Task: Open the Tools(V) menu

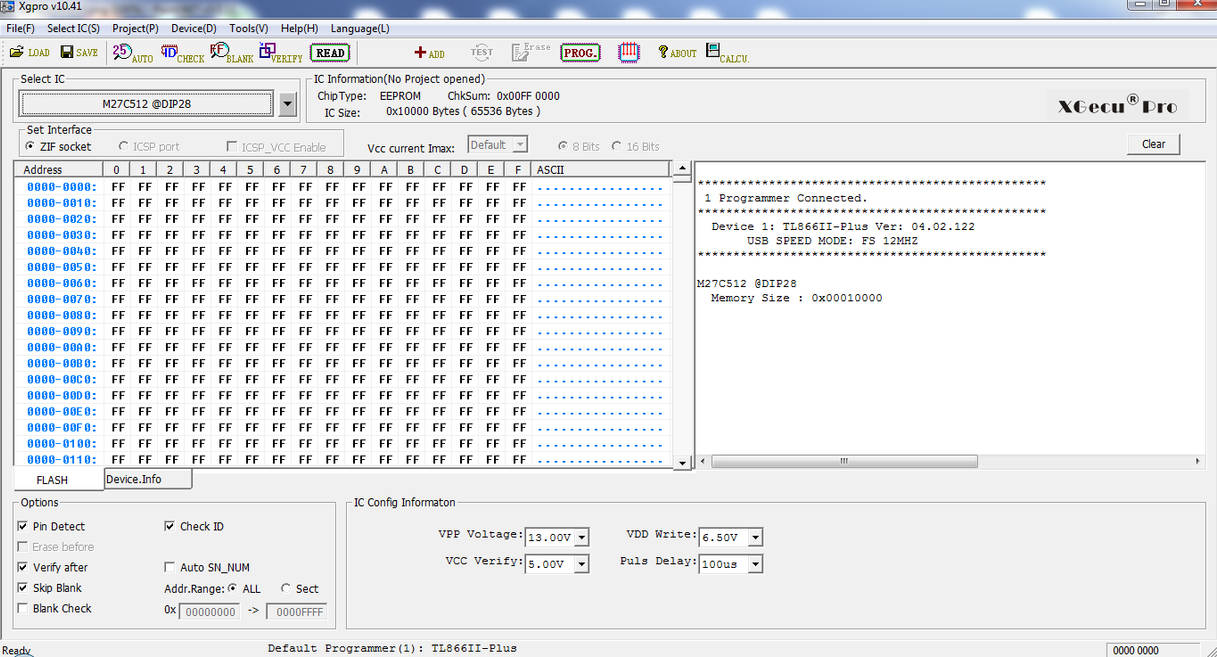Action: tap(248, 28)
